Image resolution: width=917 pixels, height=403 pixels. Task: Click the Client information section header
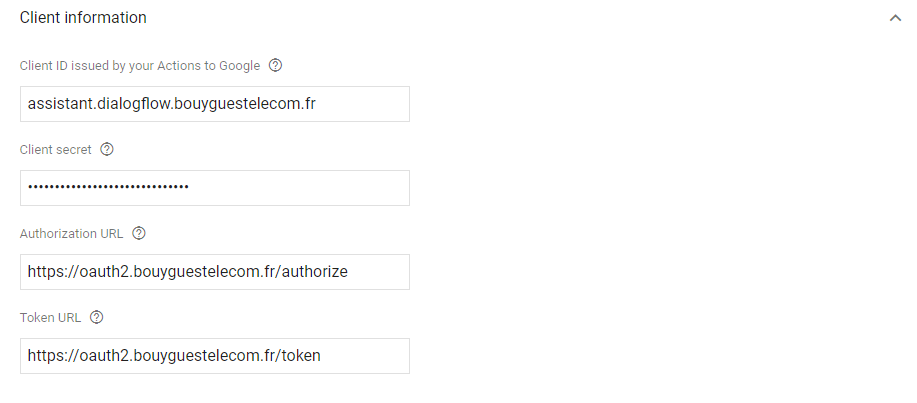pyautogui.click(x=83, y=18)
